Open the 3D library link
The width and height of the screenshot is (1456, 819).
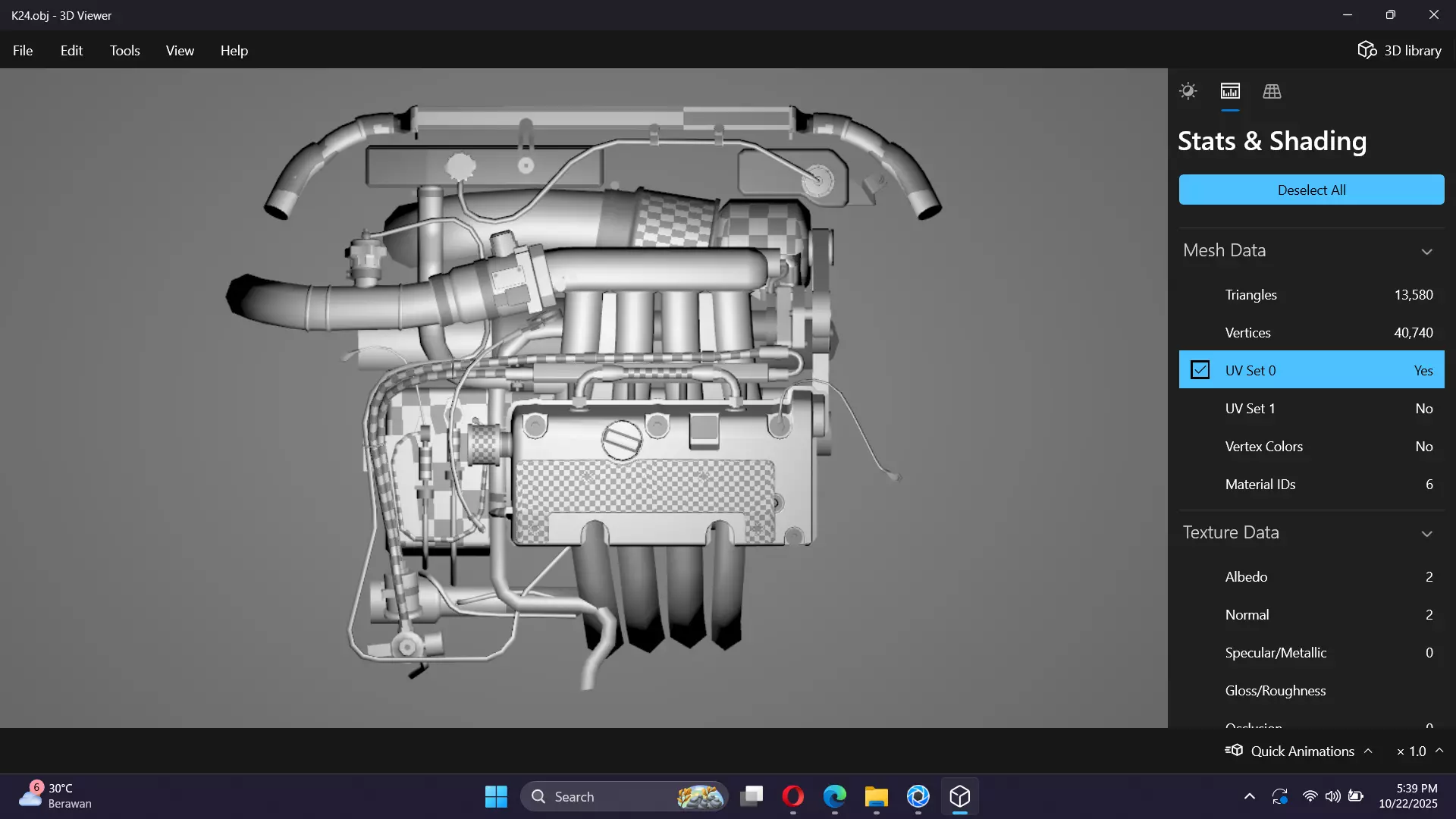pos(1399,50)
